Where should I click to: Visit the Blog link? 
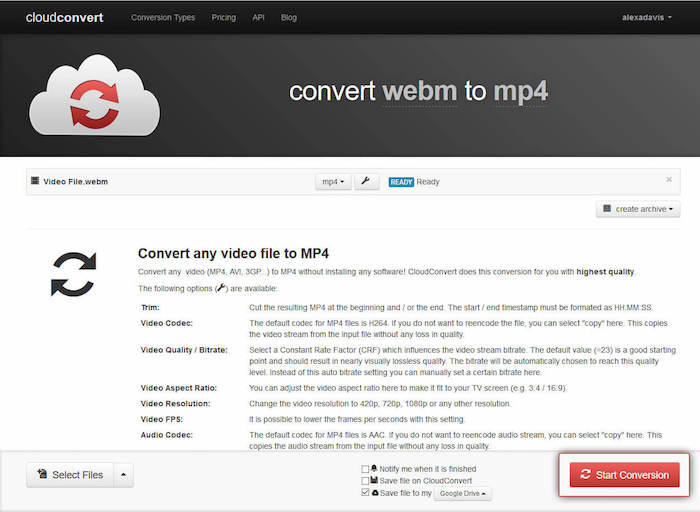(x=288, y=17)
